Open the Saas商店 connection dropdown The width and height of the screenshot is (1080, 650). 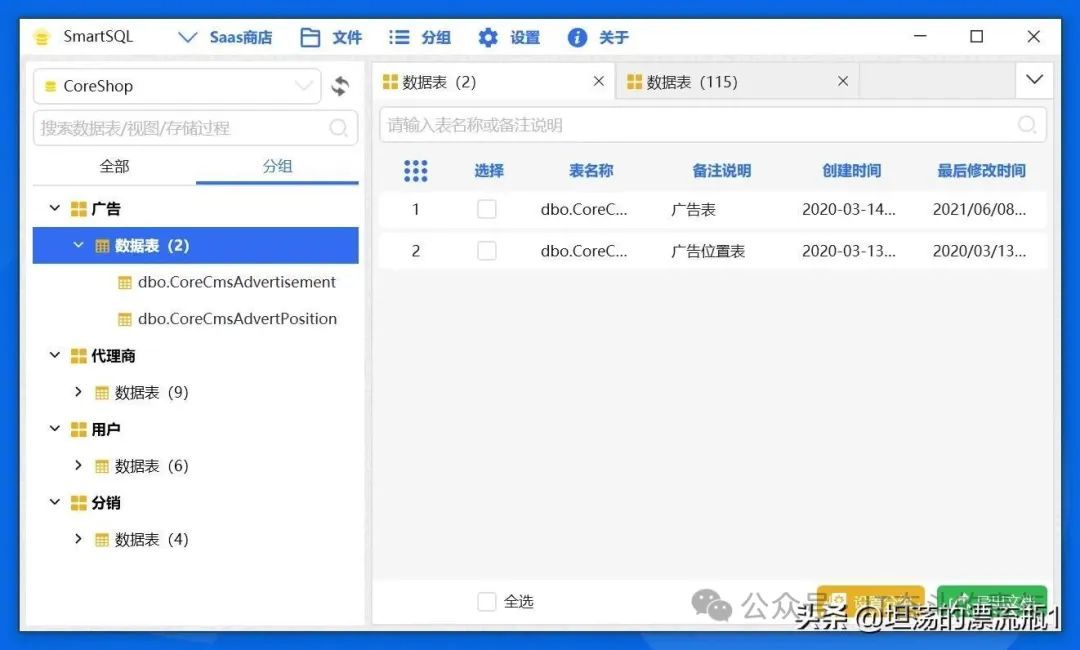click(x=225, y=37)
